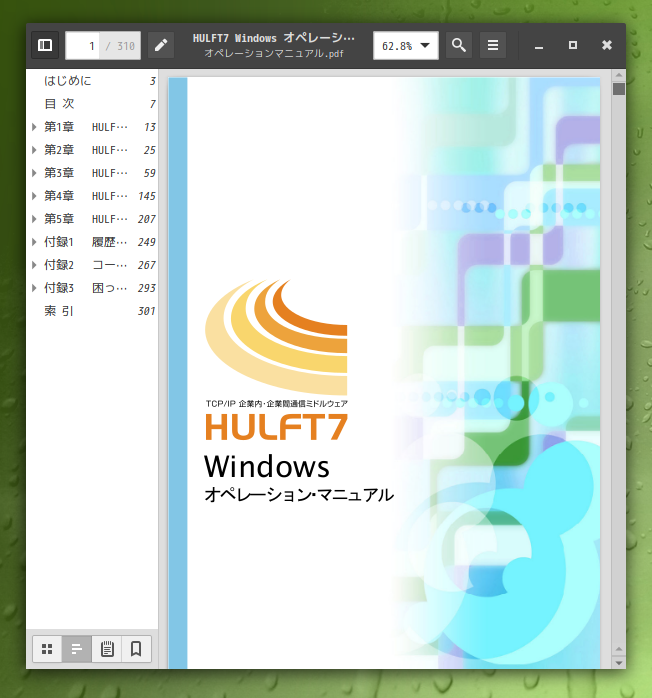Click the double-up arrow above scrollbar bottom
The image size is (652, 698).
click(x=619, y=650)
